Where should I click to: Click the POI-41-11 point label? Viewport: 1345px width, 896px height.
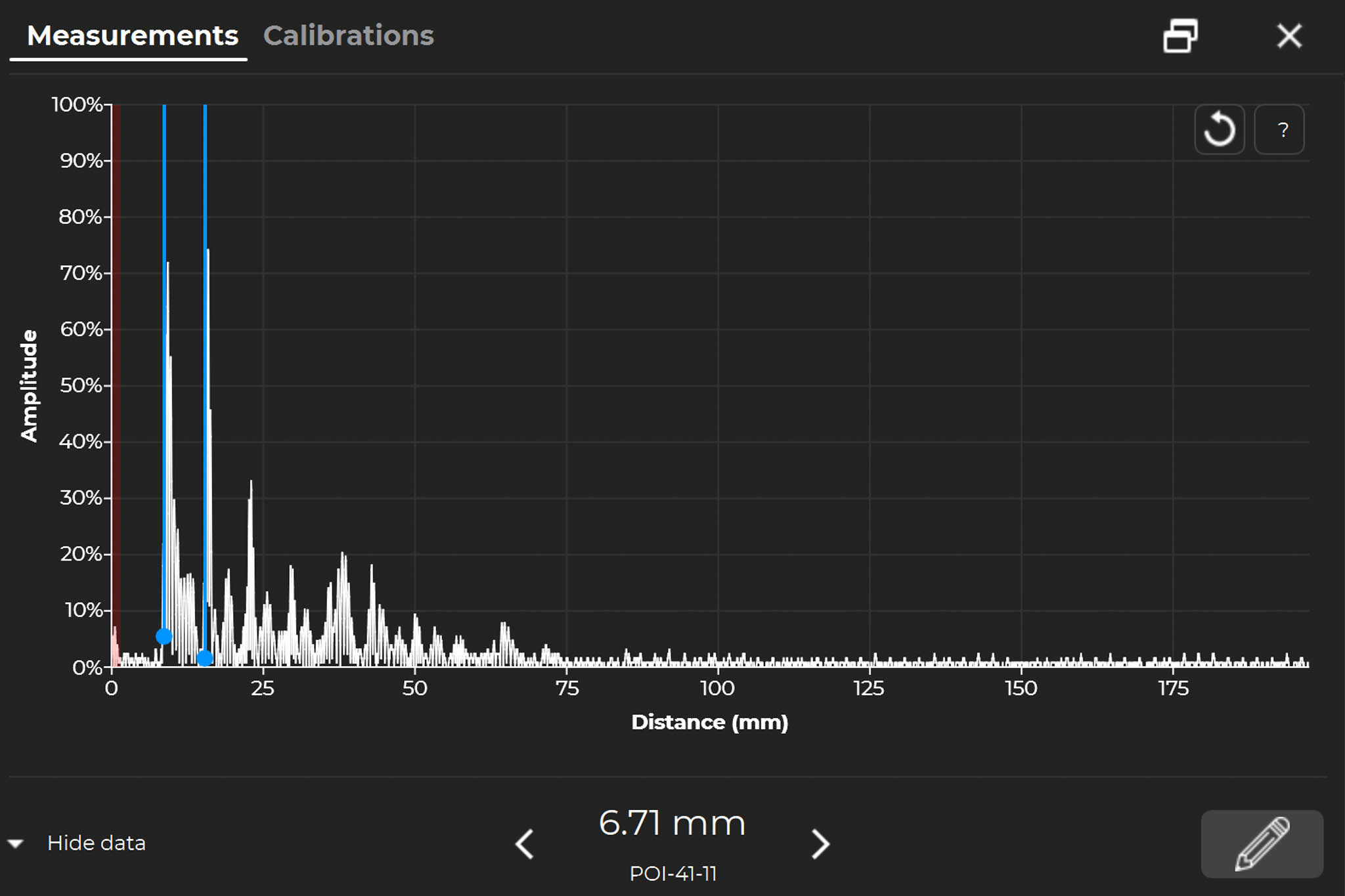672,874
